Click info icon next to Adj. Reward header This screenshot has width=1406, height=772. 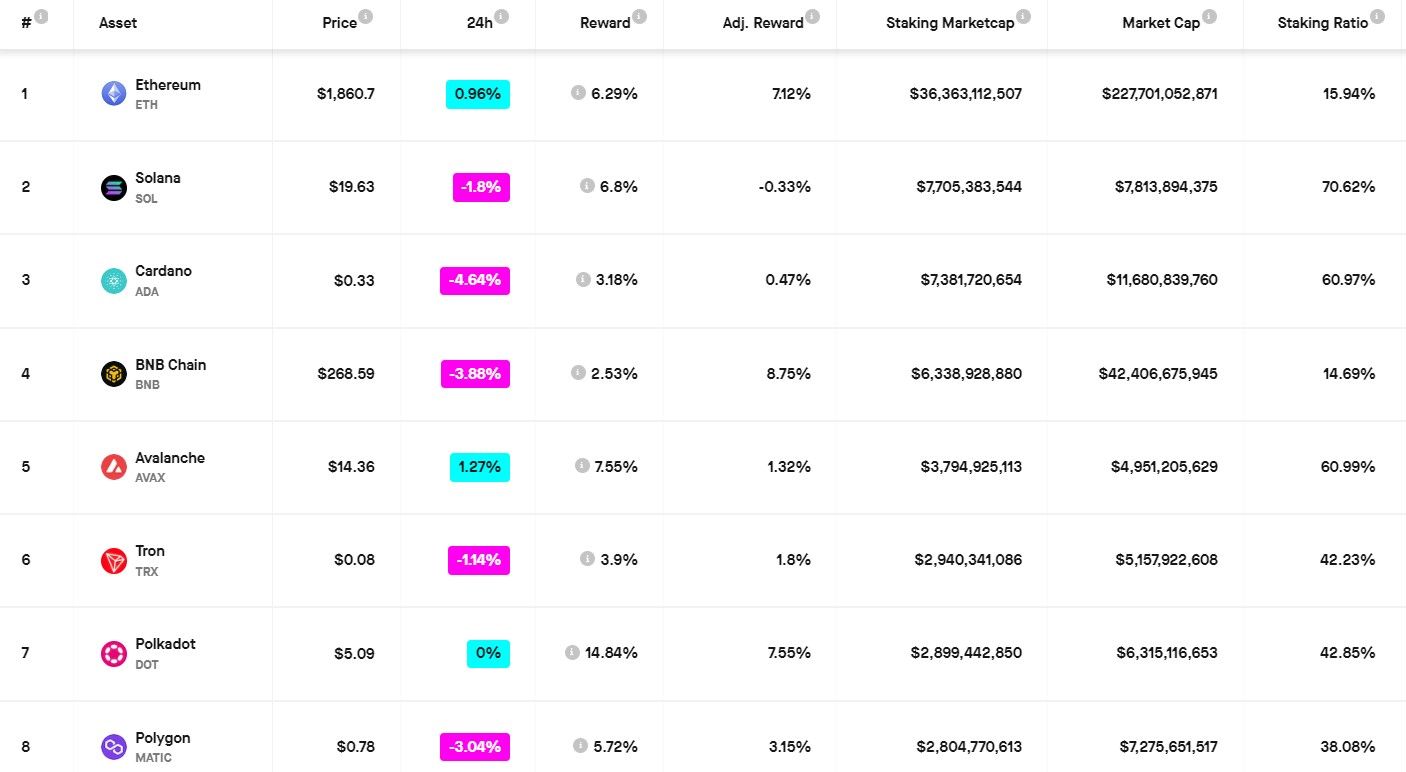point(812,16)
